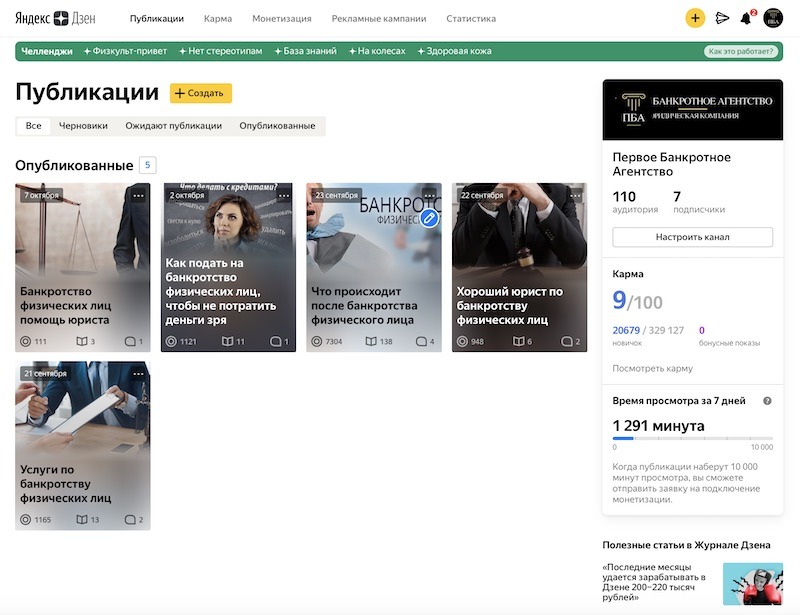The image size is (800, 615).
Task: Switch to the Черновики tab
Action: coord(83,126)
